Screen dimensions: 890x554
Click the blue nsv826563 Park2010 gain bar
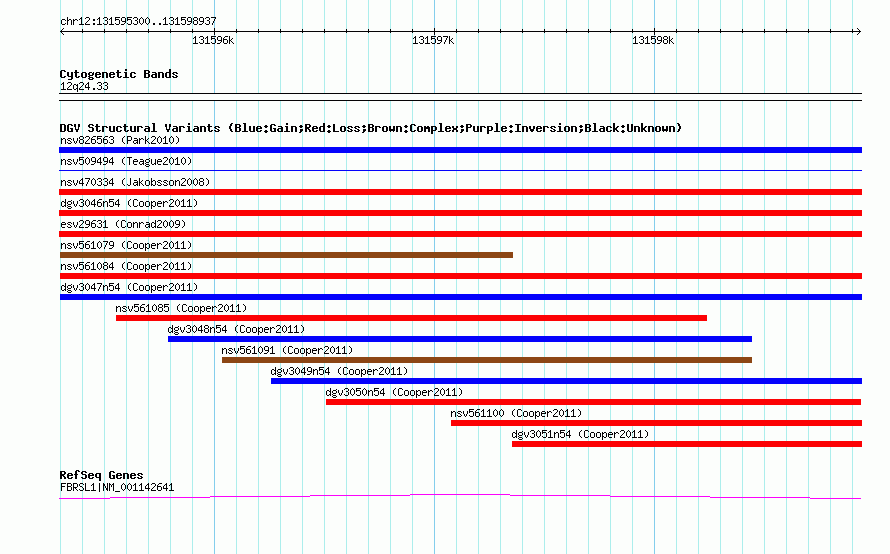click(x=460, y=150)
